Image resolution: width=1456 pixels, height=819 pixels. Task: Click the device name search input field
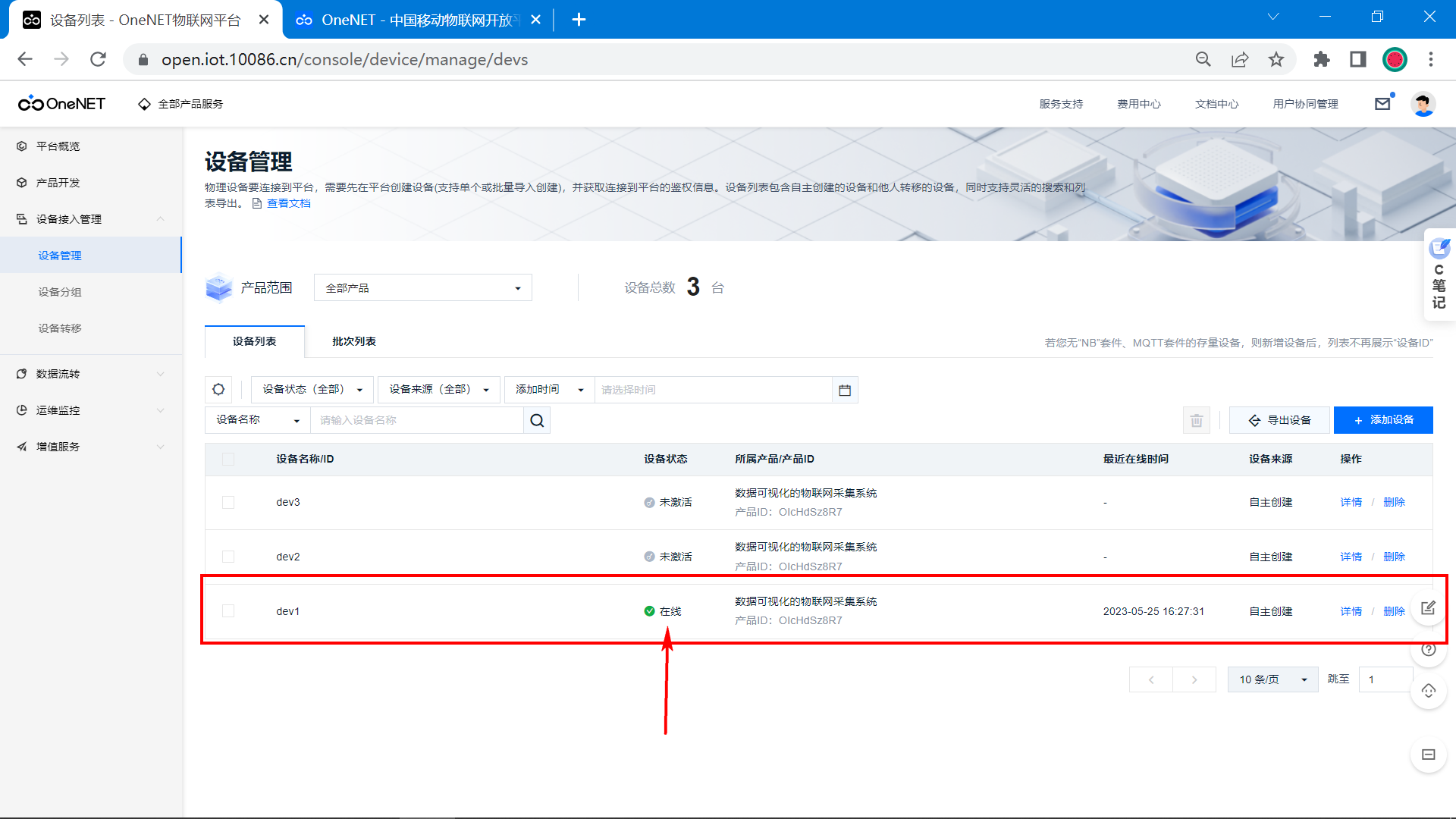(x=416, y=420)
